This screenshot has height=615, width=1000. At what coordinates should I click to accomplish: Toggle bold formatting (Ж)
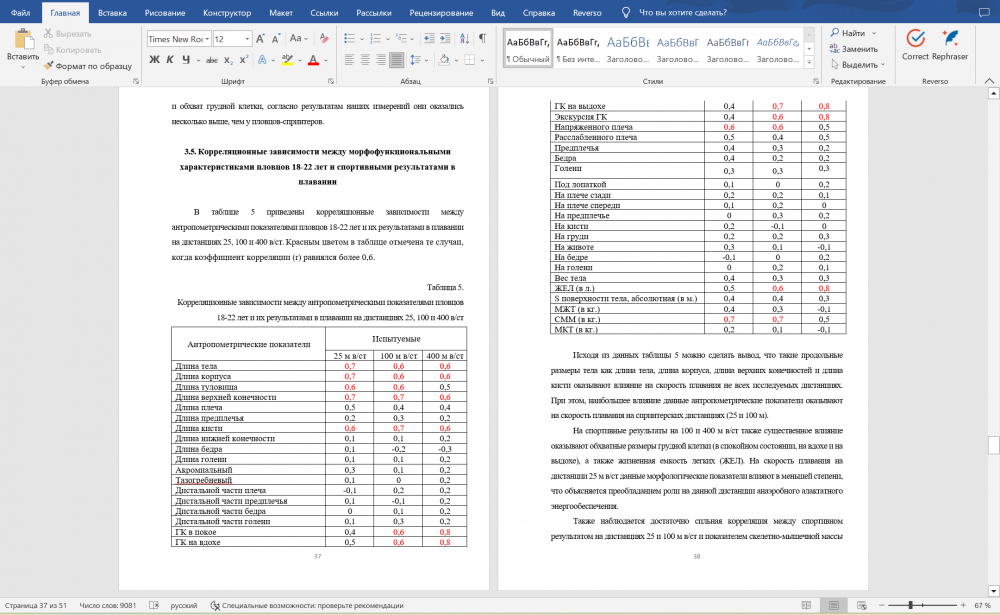(155, 59)
